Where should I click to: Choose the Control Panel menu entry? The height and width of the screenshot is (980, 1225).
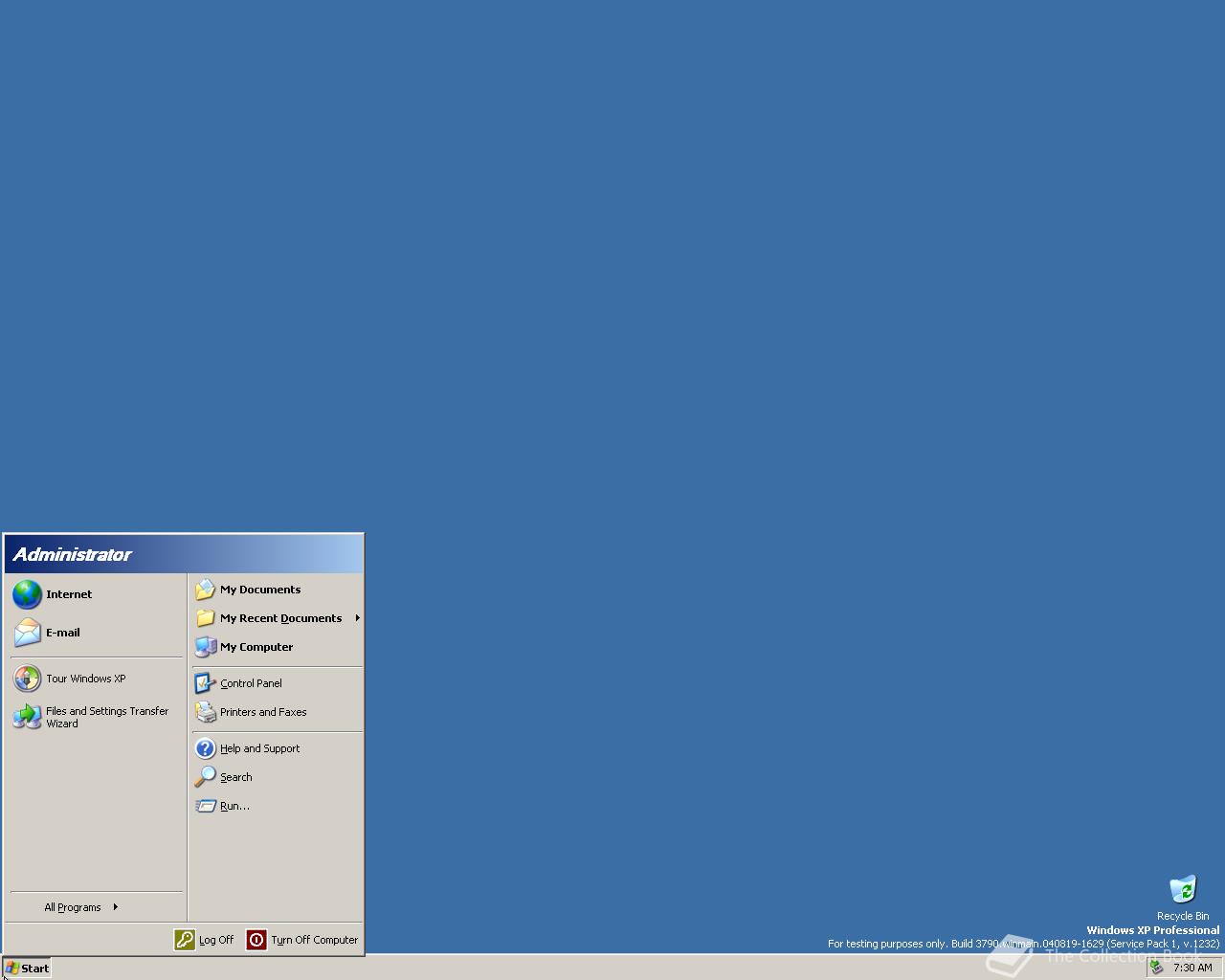(278, 683)
